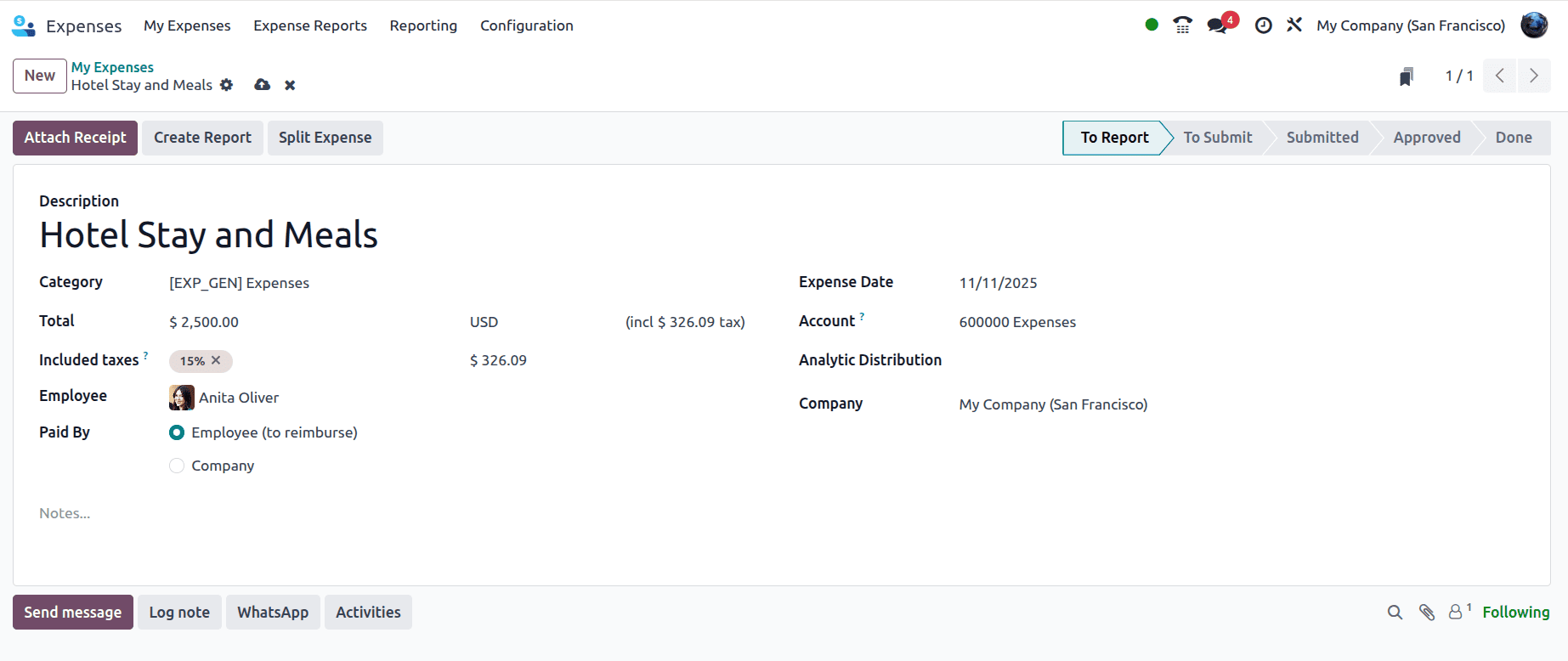Search the chatter messages with magnifier icon

1395,613
